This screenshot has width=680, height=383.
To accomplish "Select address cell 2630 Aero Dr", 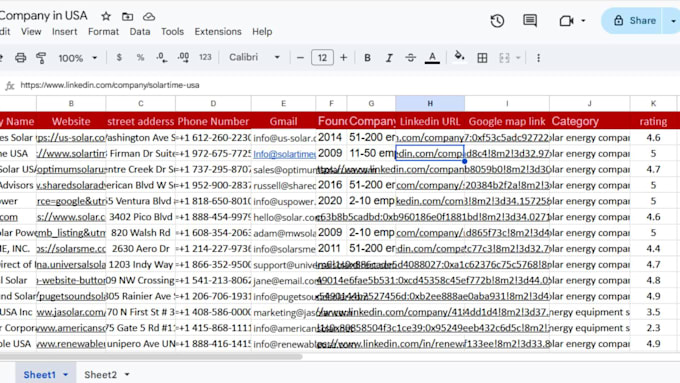I will coord(141,249).
